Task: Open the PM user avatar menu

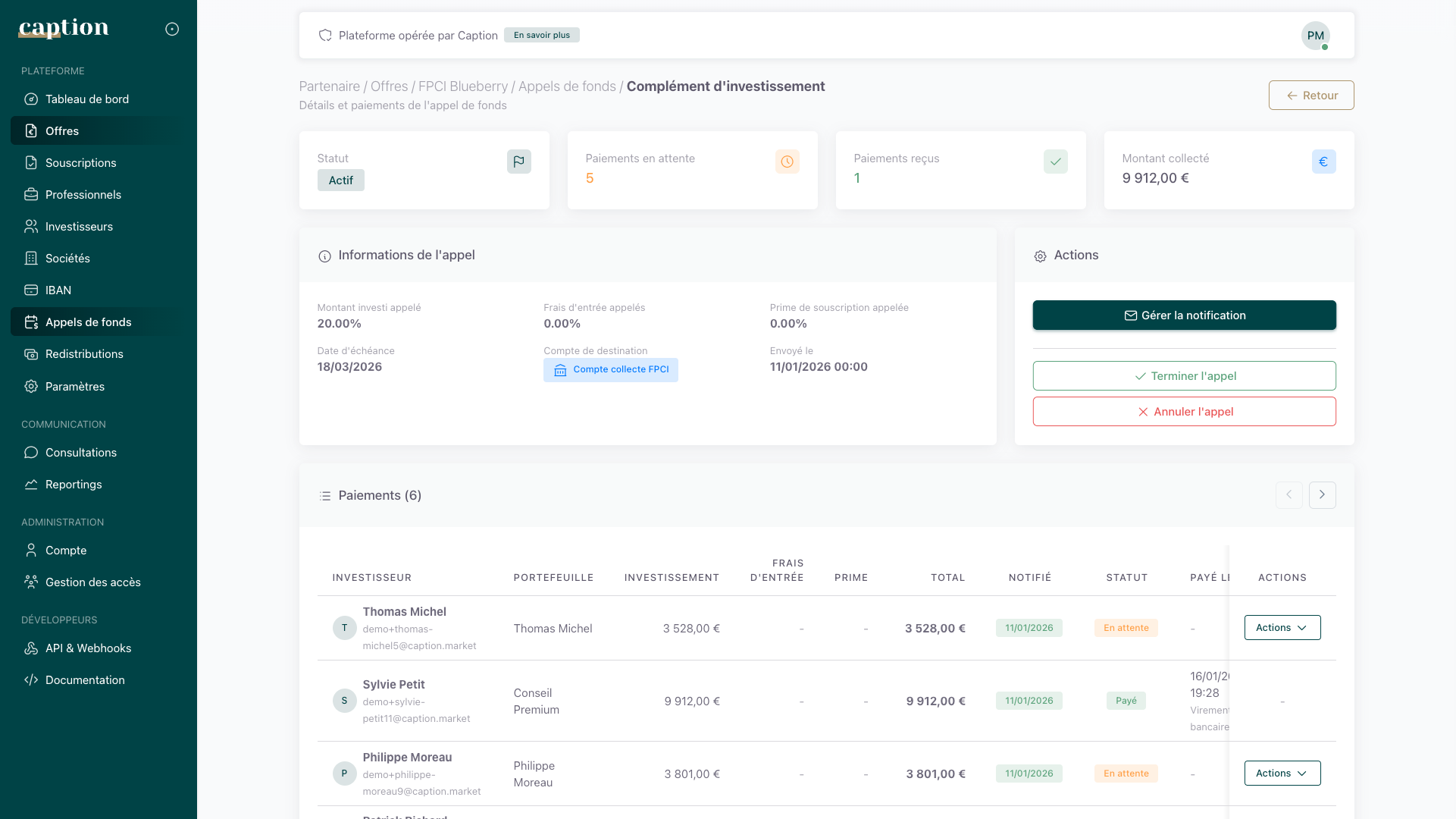Action: pos(1315,36)
